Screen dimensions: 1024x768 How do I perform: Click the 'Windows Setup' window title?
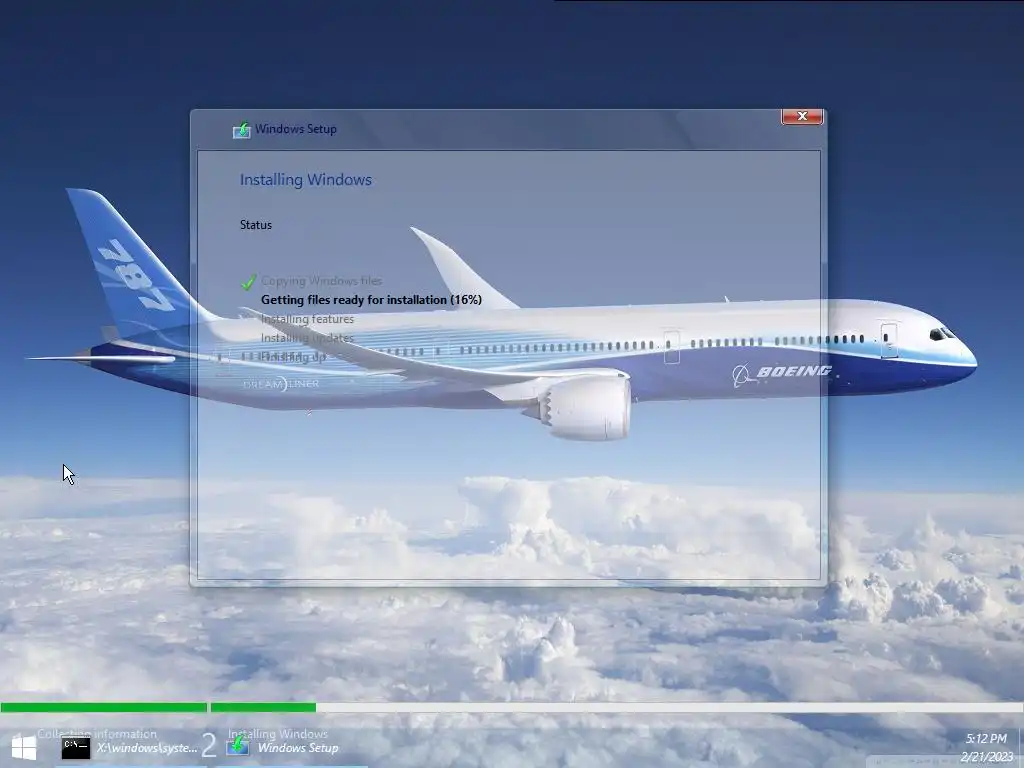tap(296, 129)
